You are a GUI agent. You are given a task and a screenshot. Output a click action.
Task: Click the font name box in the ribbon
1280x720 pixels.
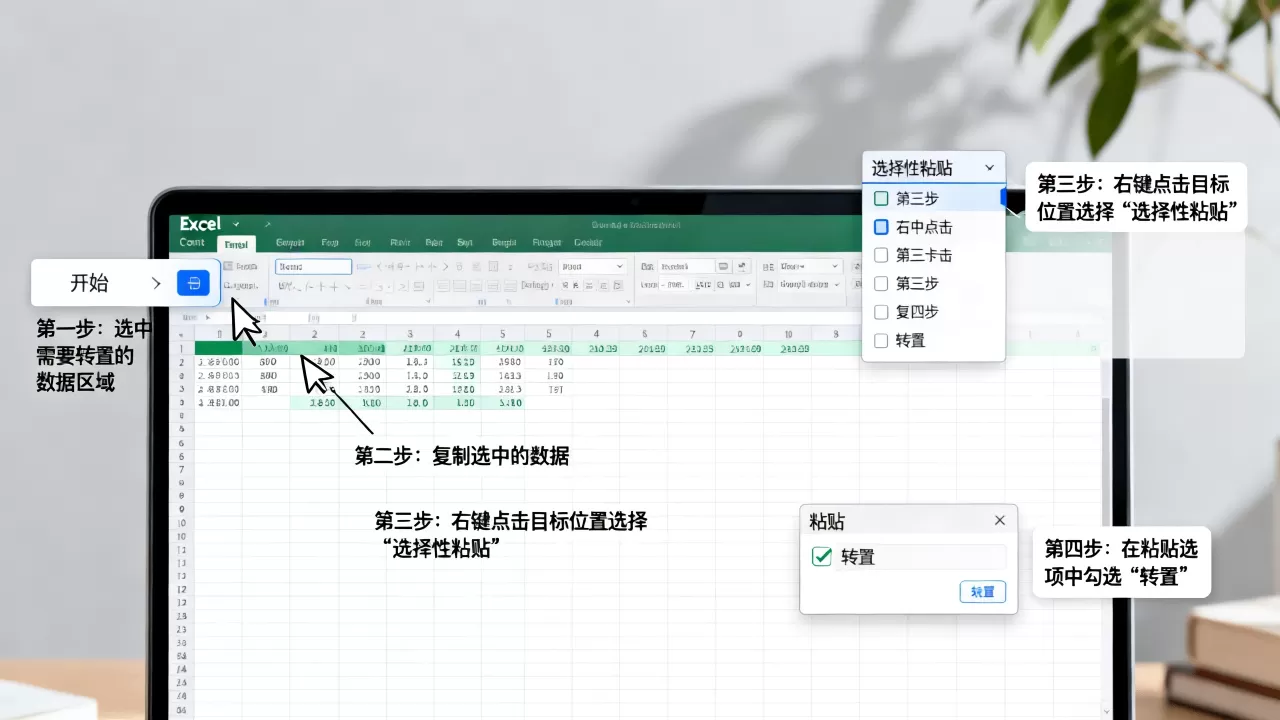tap(313, 267)
